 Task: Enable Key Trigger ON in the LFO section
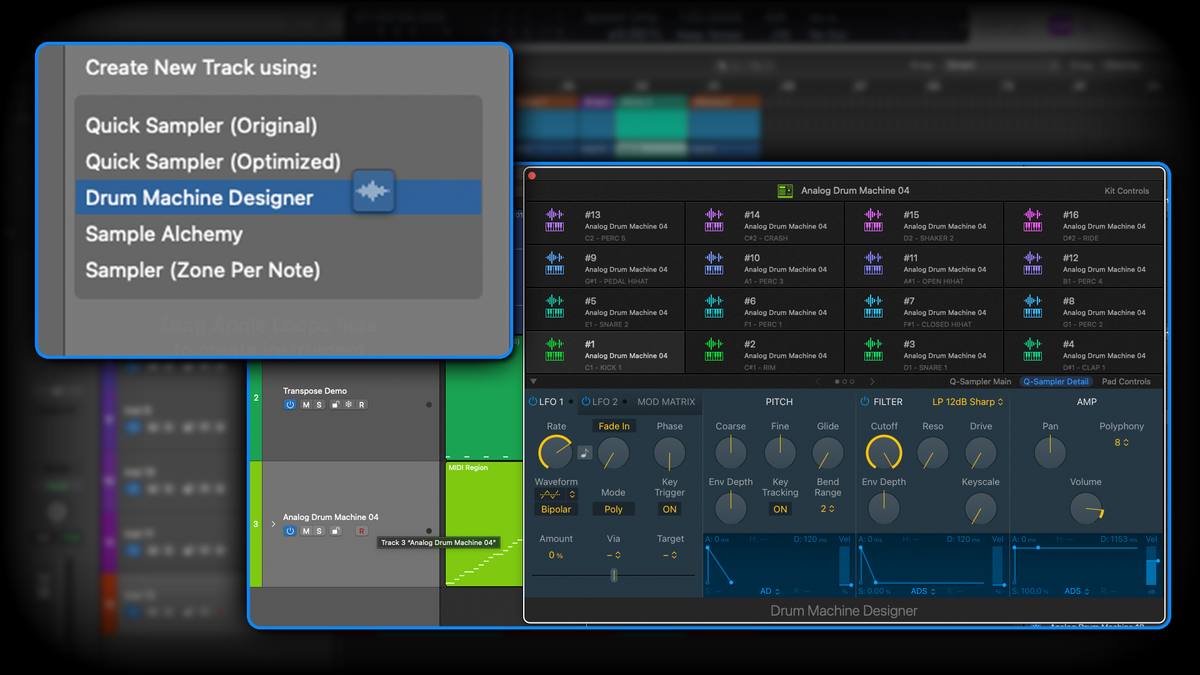click(x=670, y=510)
